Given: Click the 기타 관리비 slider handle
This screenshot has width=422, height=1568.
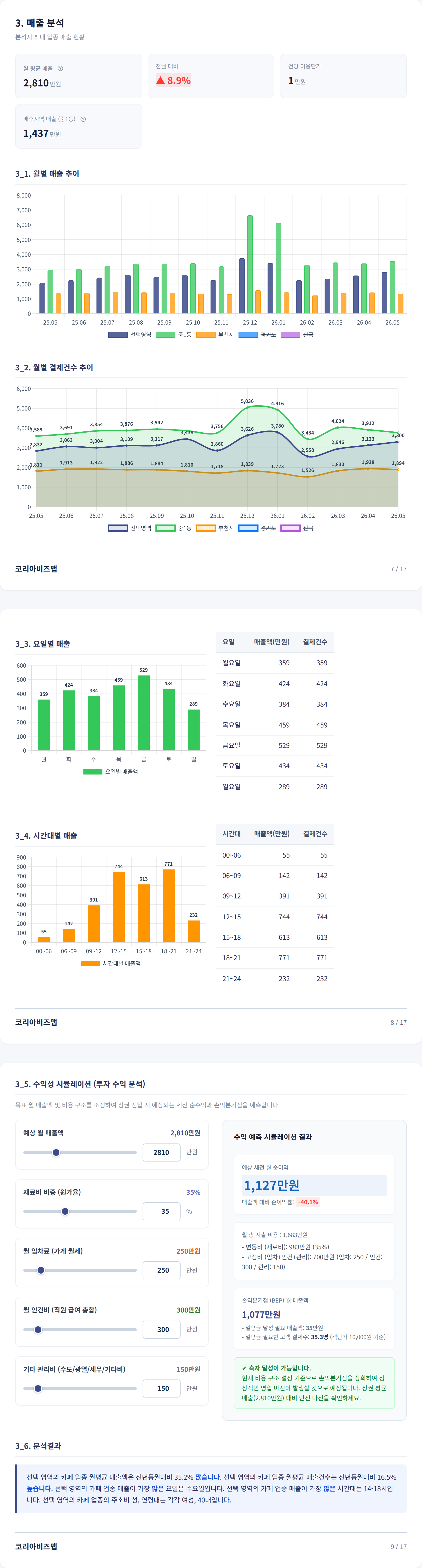Looking at the screenshot, I should [x=38, y=1389].
